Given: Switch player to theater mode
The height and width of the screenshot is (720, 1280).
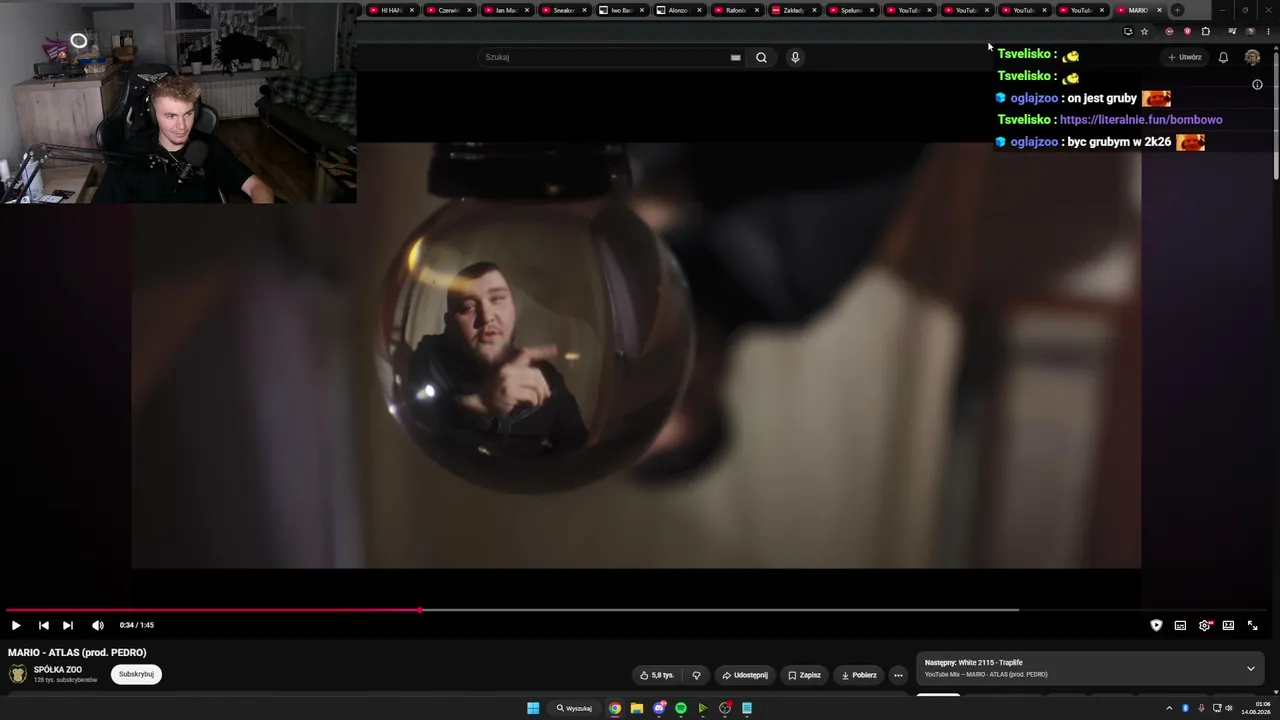Looking at the screenshot, I should [x=1228, y=625].
